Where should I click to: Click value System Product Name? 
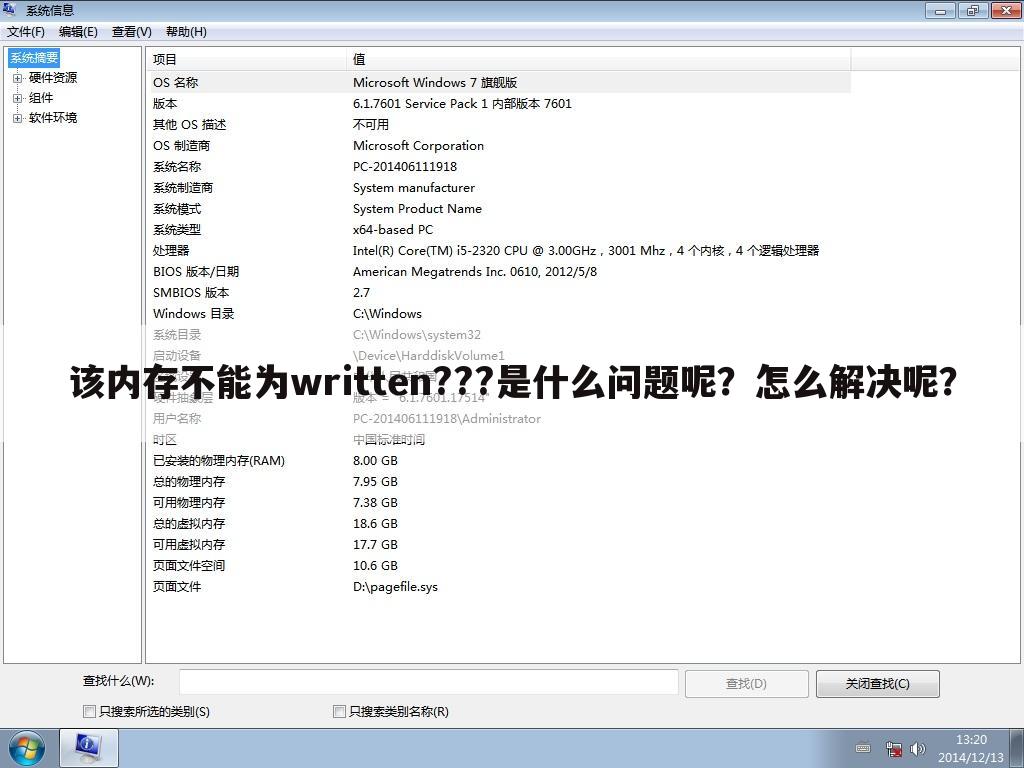point(417,208)
